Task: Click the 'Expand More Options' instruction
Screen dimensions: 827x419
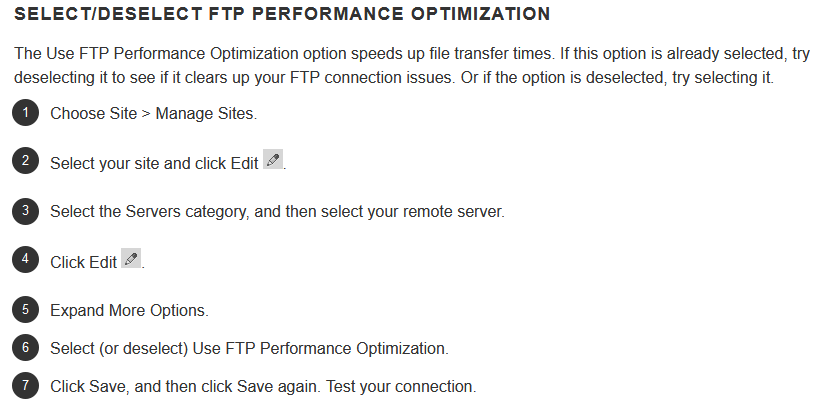Action: pos(129,310)
